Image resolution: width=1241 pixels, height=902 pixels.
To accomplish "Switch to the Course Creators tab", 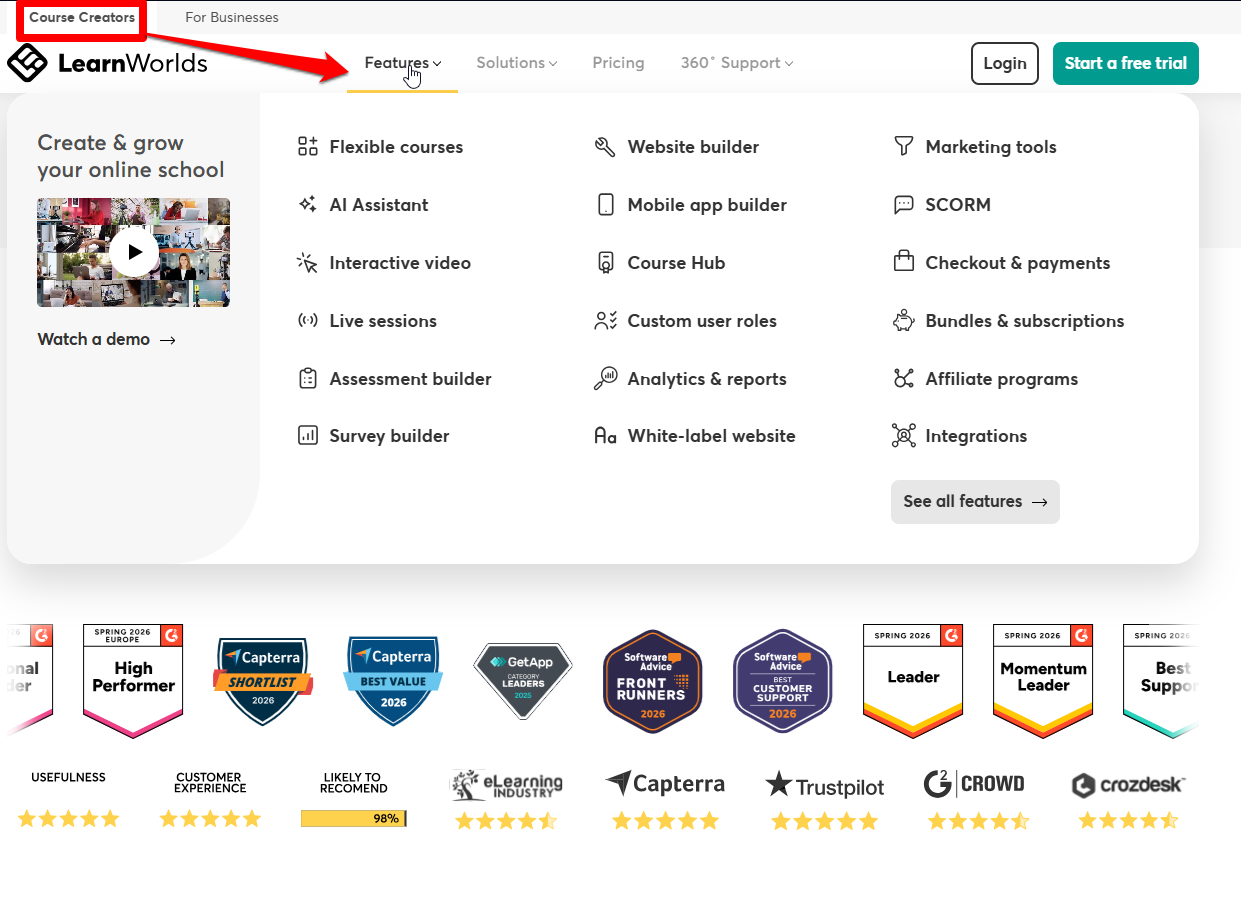I will click(x=82, y=18).
